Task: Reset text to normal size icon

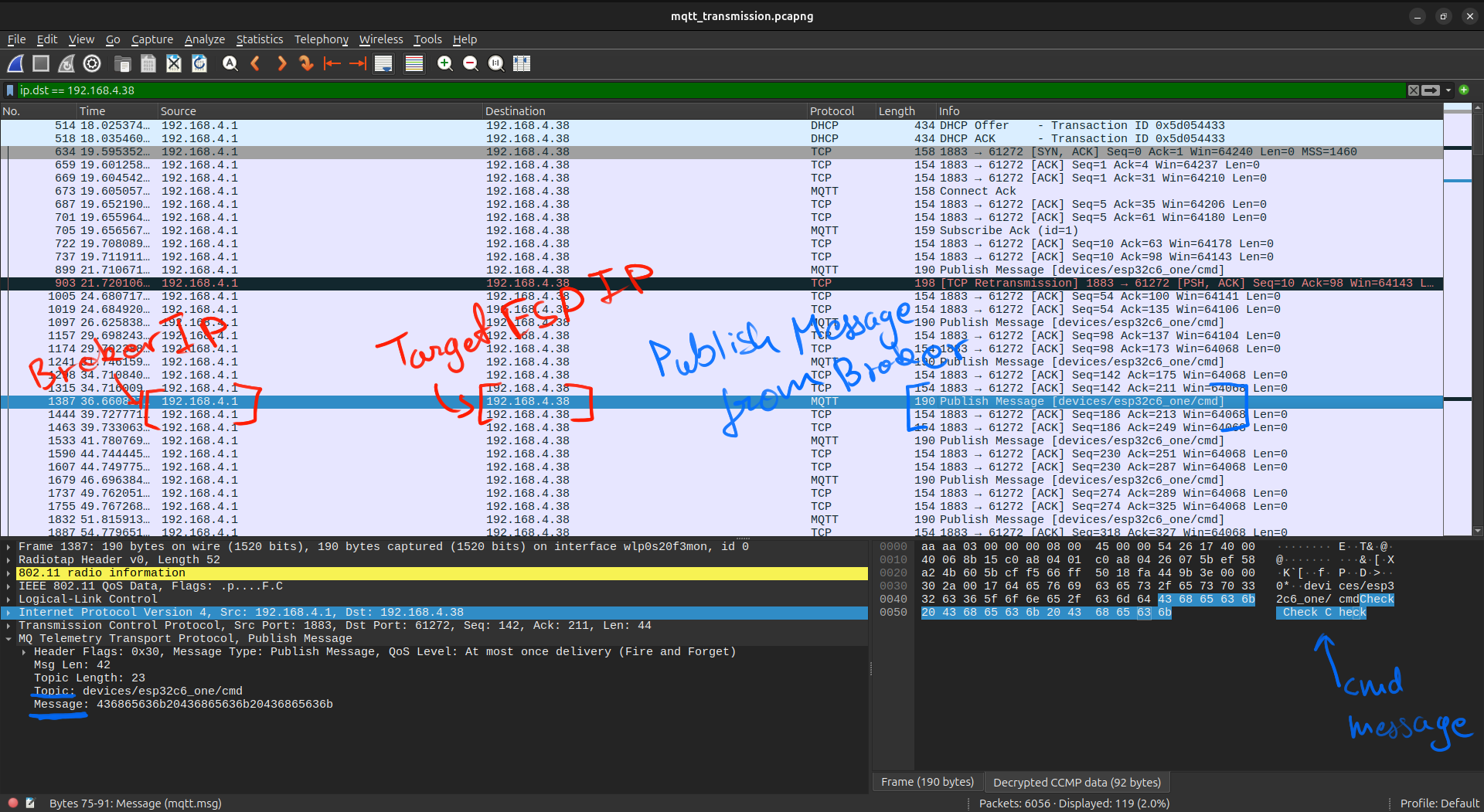Action: tap(496, 63)
